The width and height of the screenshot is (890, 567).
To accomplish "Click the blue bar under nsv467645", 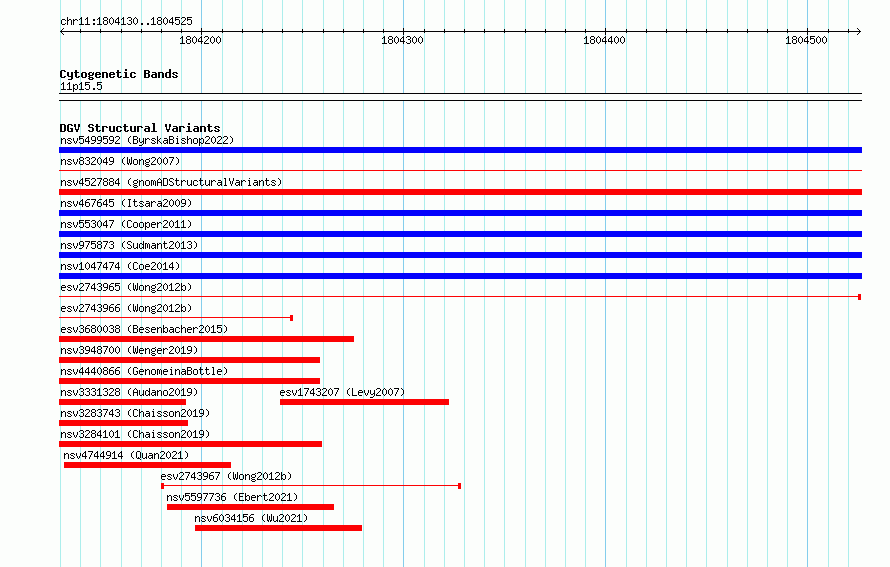I will tap(460, 213).
